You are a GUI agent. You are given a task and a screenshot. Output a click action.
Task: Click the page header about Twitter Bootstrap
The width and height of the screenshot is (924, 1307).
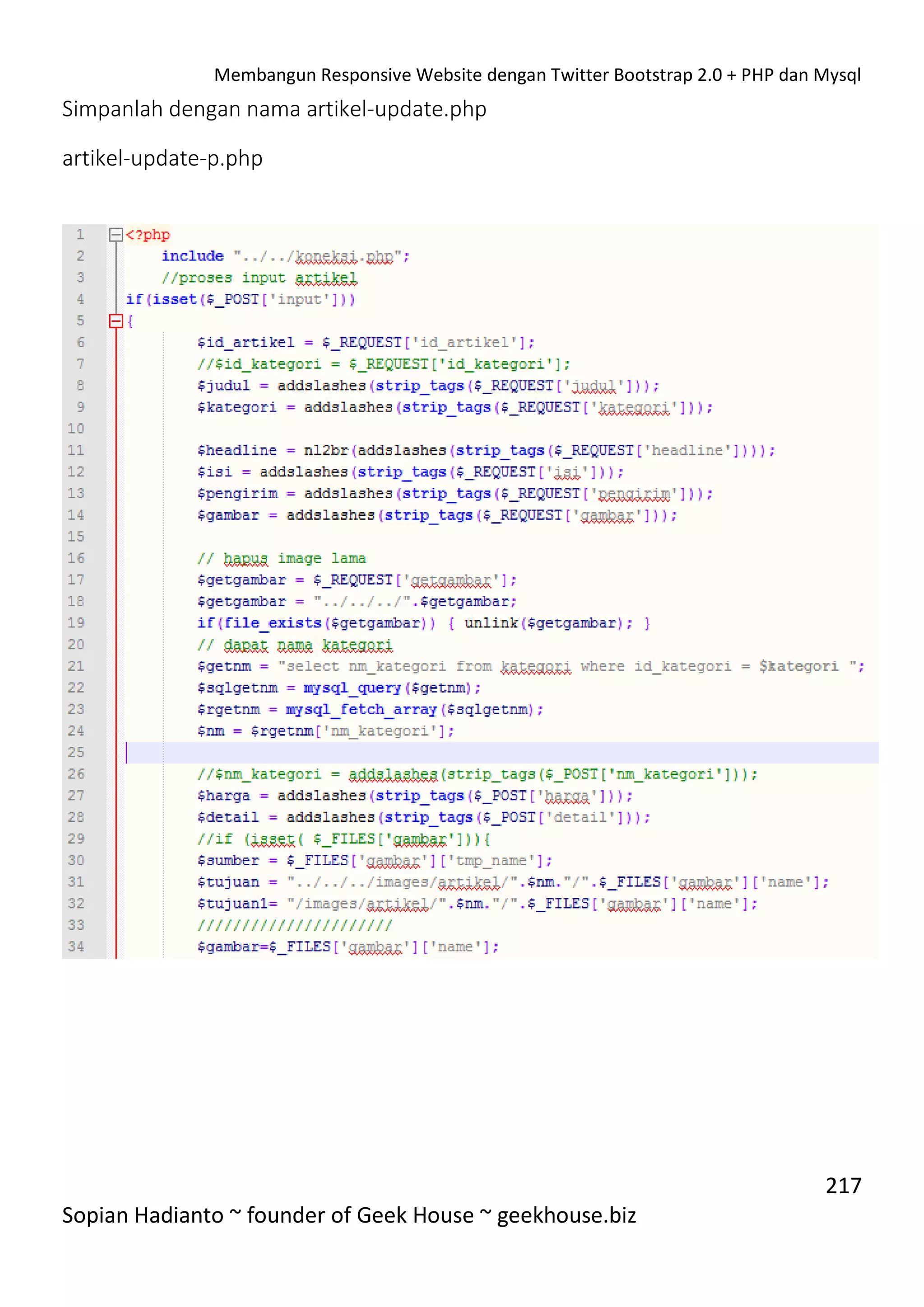[x=537, y=75]
